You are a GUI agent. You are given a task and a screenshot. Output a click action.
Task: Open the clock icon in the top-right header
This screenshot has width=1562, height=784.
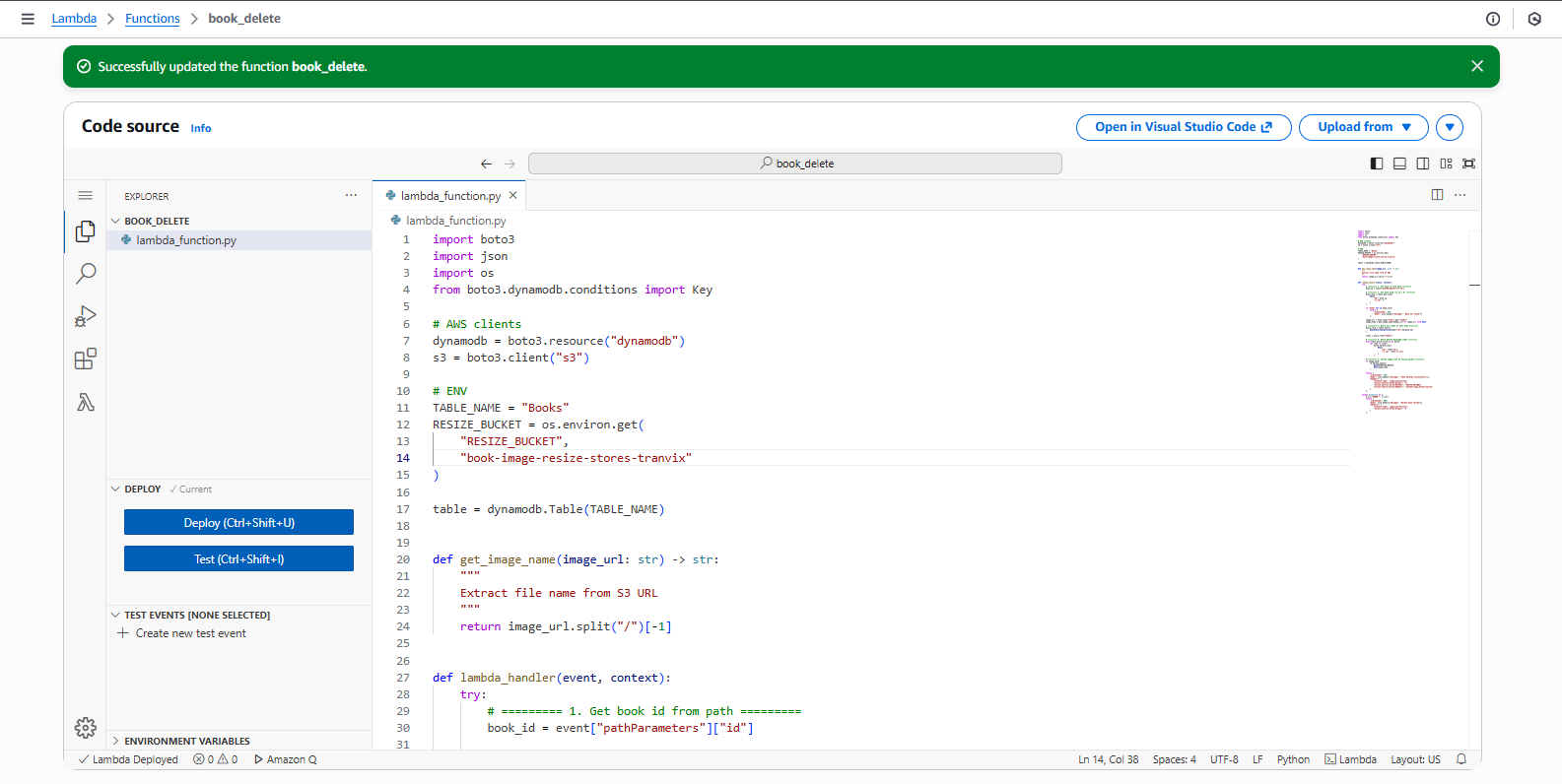pos(1534,19)
